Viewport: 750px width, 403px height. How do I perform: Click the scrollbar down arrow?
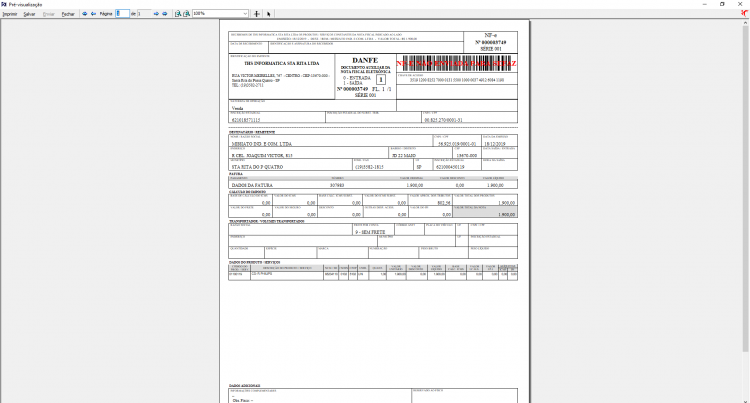(x=746, y=400)
